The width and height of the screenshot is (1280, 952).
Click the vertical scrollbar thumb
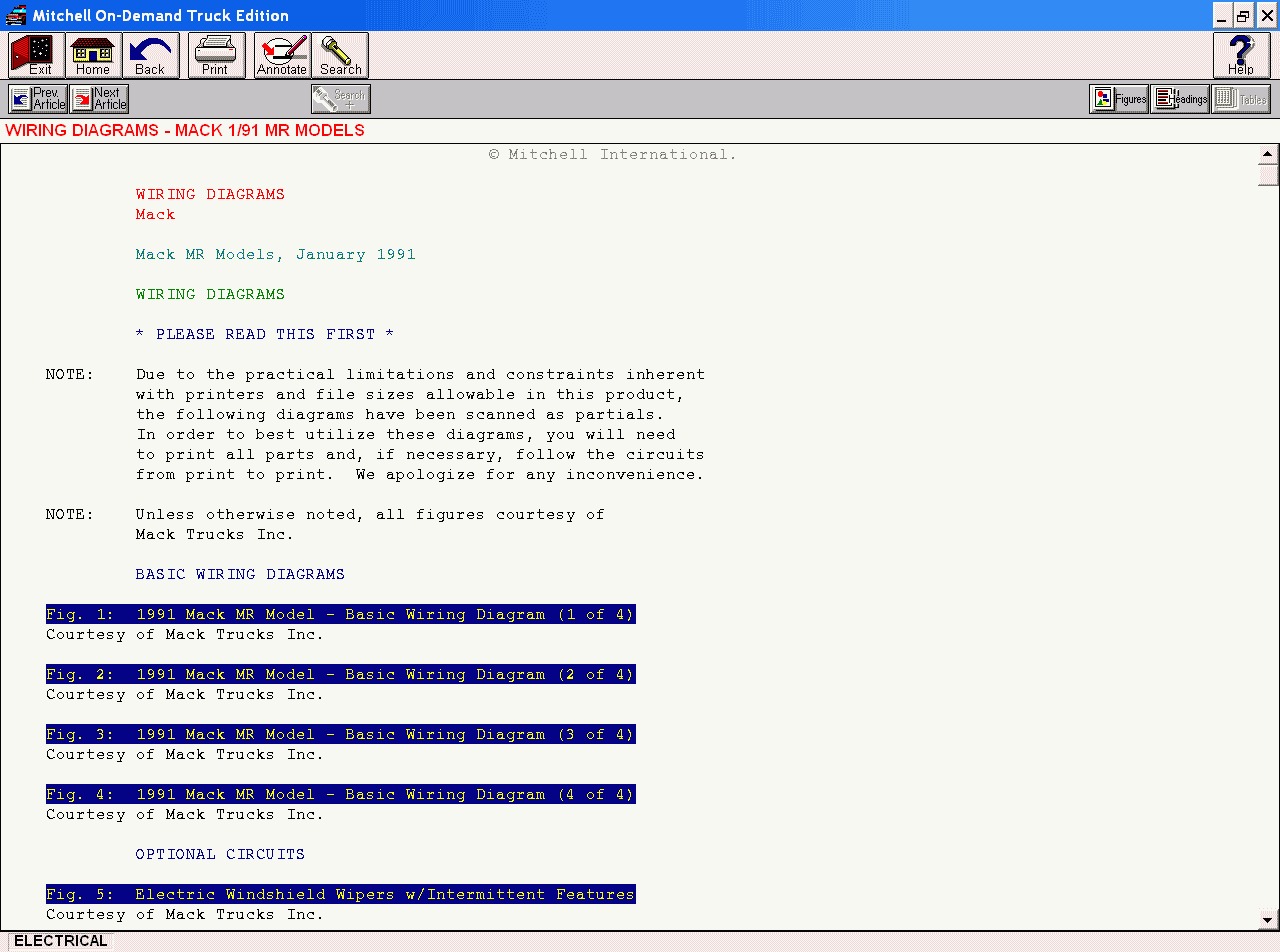tap(1268, 175)
